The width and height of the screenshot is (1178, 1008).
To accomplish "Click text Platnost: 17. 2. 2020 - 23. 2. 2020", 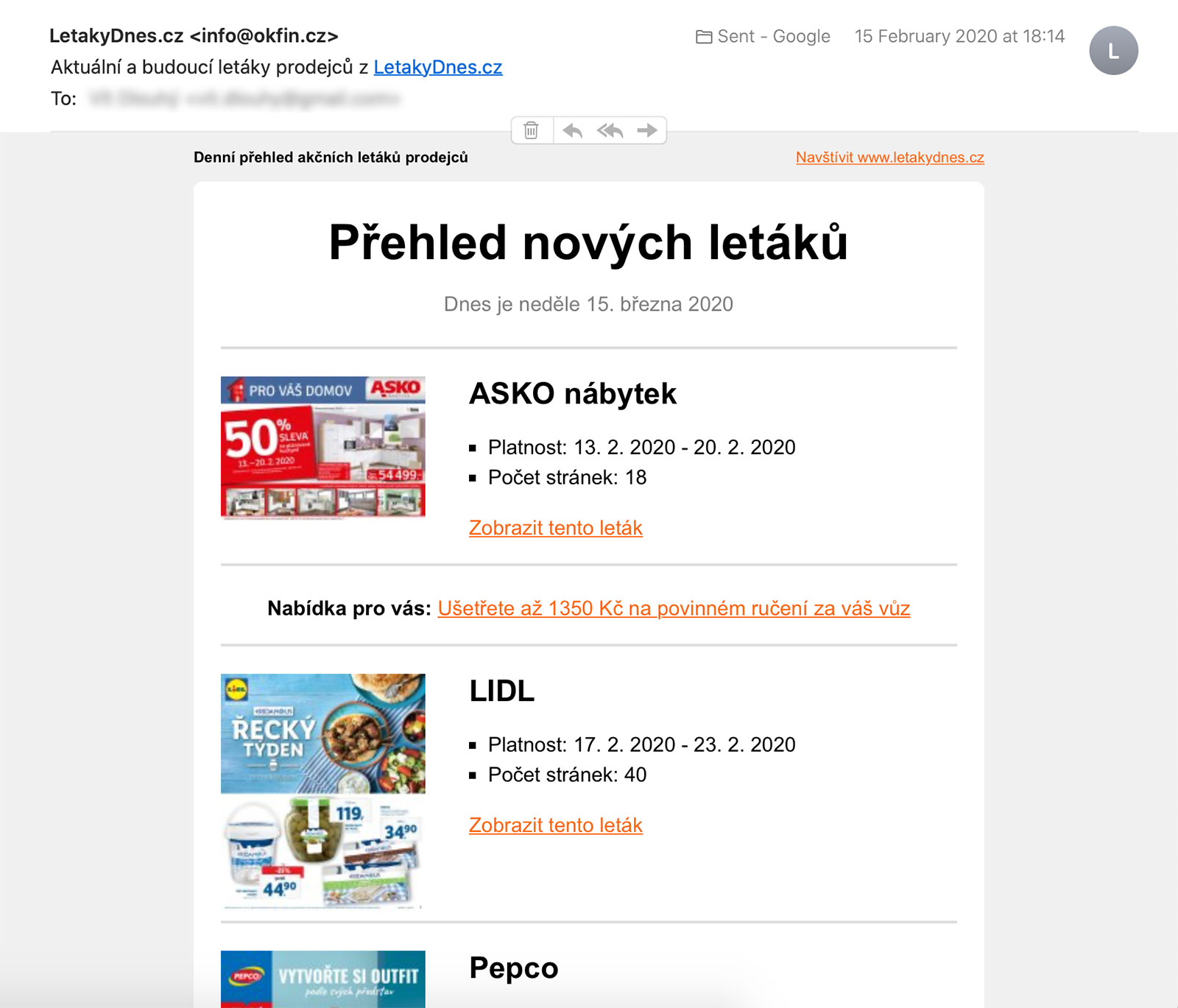I will pos(642,745).
